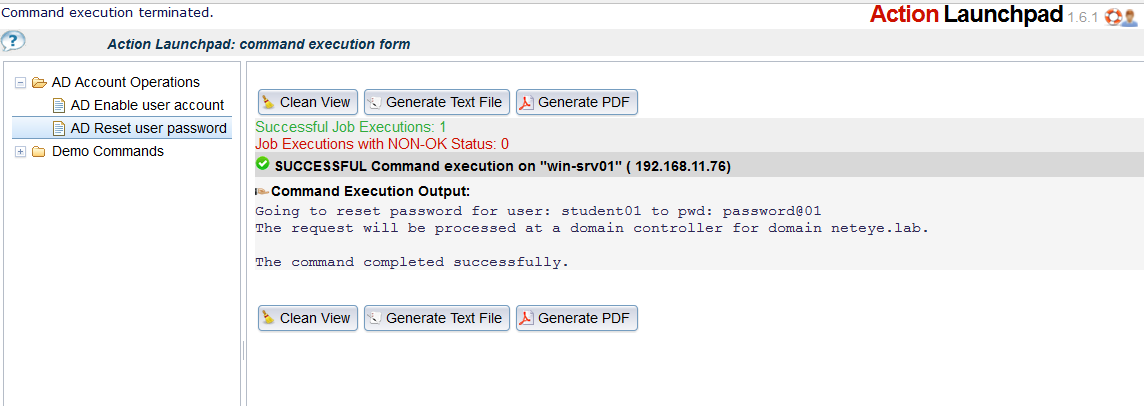Click the bottom Clean View button

[307, 318]
